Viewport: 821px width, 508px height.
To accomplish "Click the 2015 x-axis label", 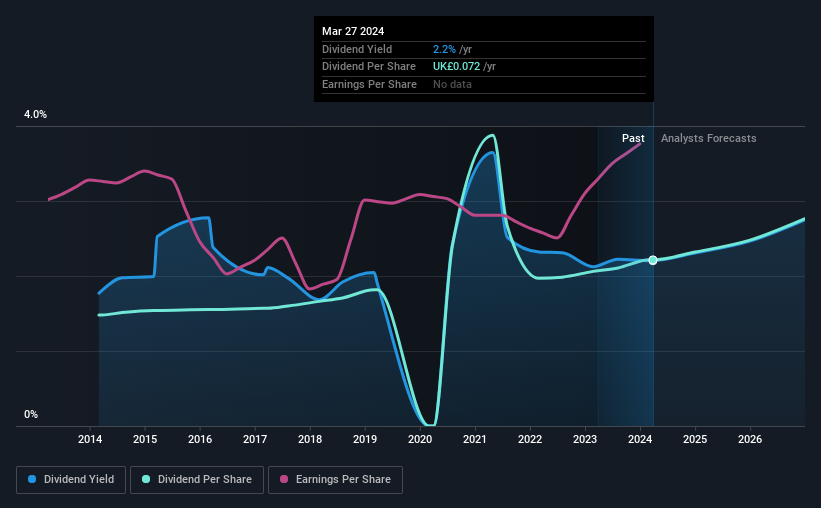I will (145, 439).
